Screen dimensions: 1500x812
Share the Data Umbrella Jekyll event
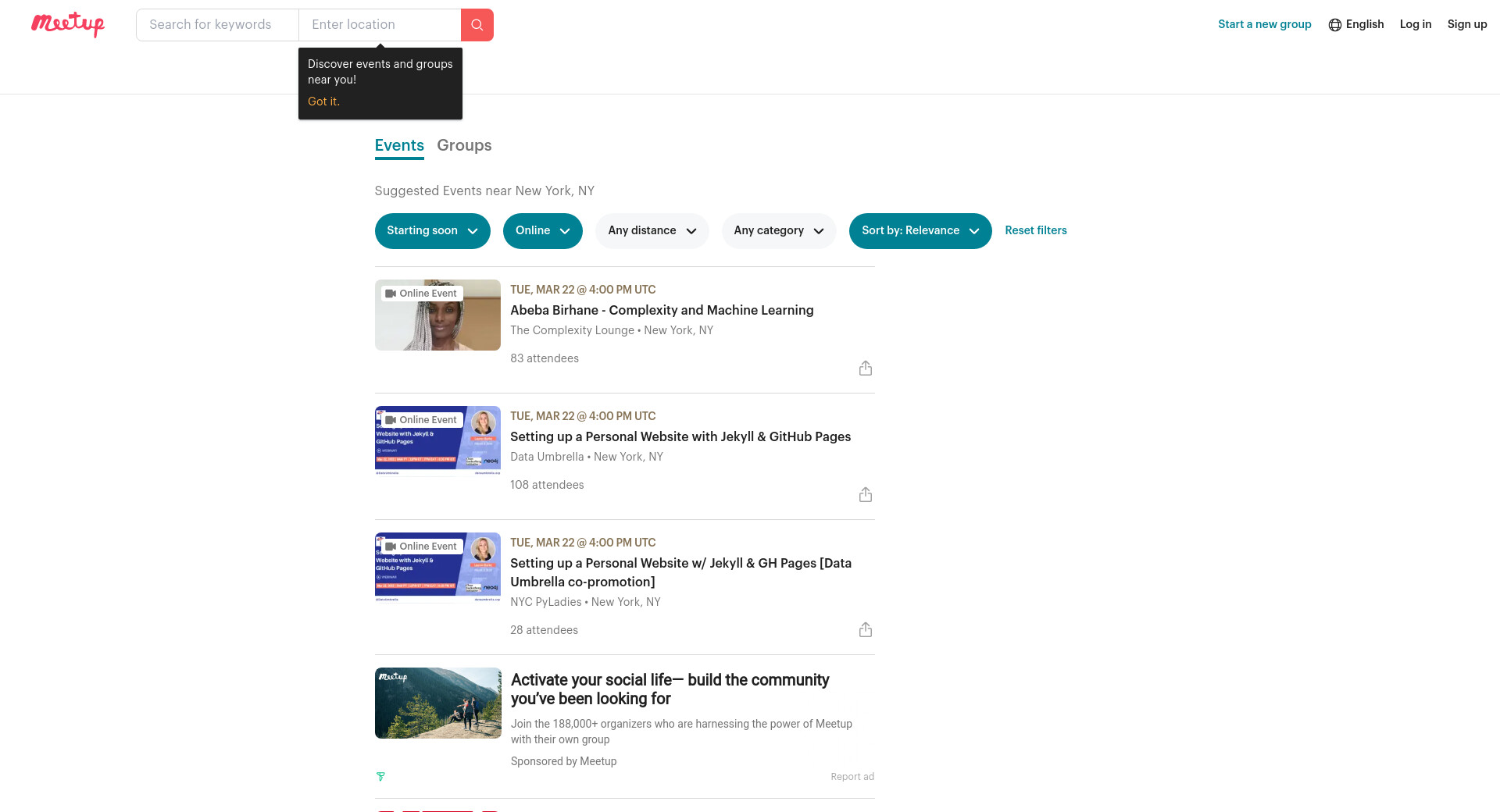click(x=866, y=495)
